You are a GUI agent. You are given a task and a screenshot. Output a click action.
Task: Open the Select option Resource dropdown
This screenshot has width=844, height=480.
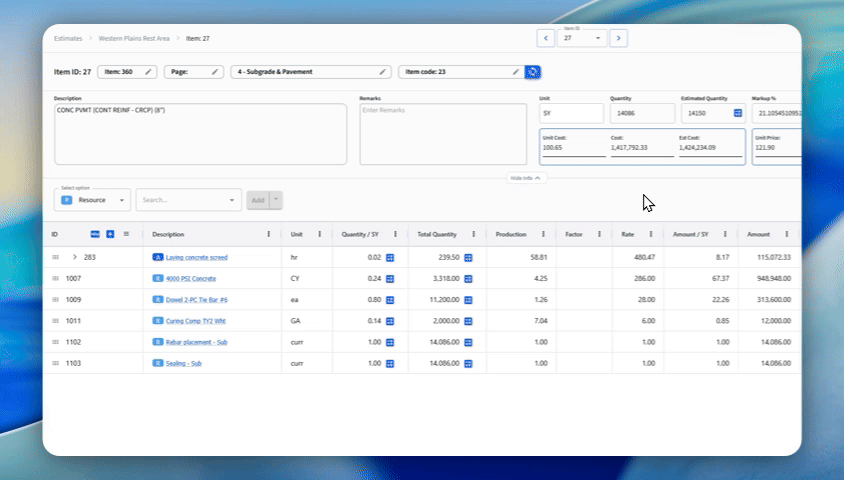(x=94, y=200)
